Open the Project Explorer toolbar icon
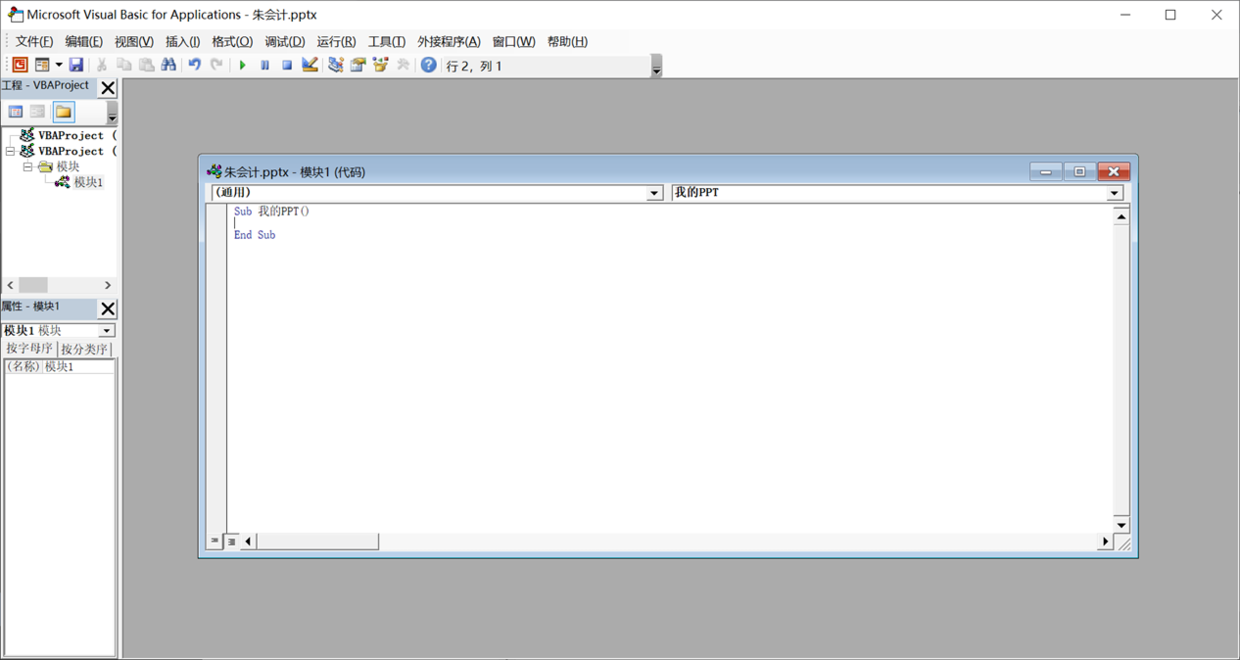This screenshot has height=660, width=1240. [335, 65]
